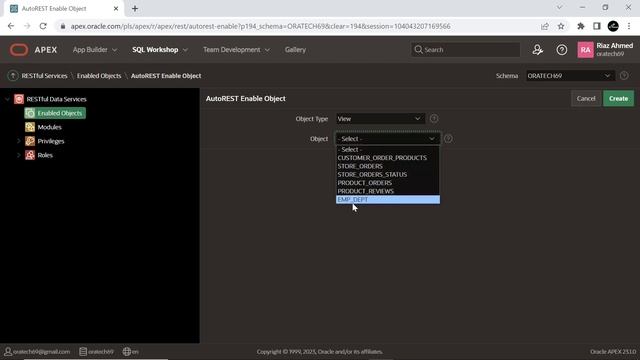Collapse the Object select list
Image resolution: width=640 pixels, height=360 pixels.
pos(388,139)
